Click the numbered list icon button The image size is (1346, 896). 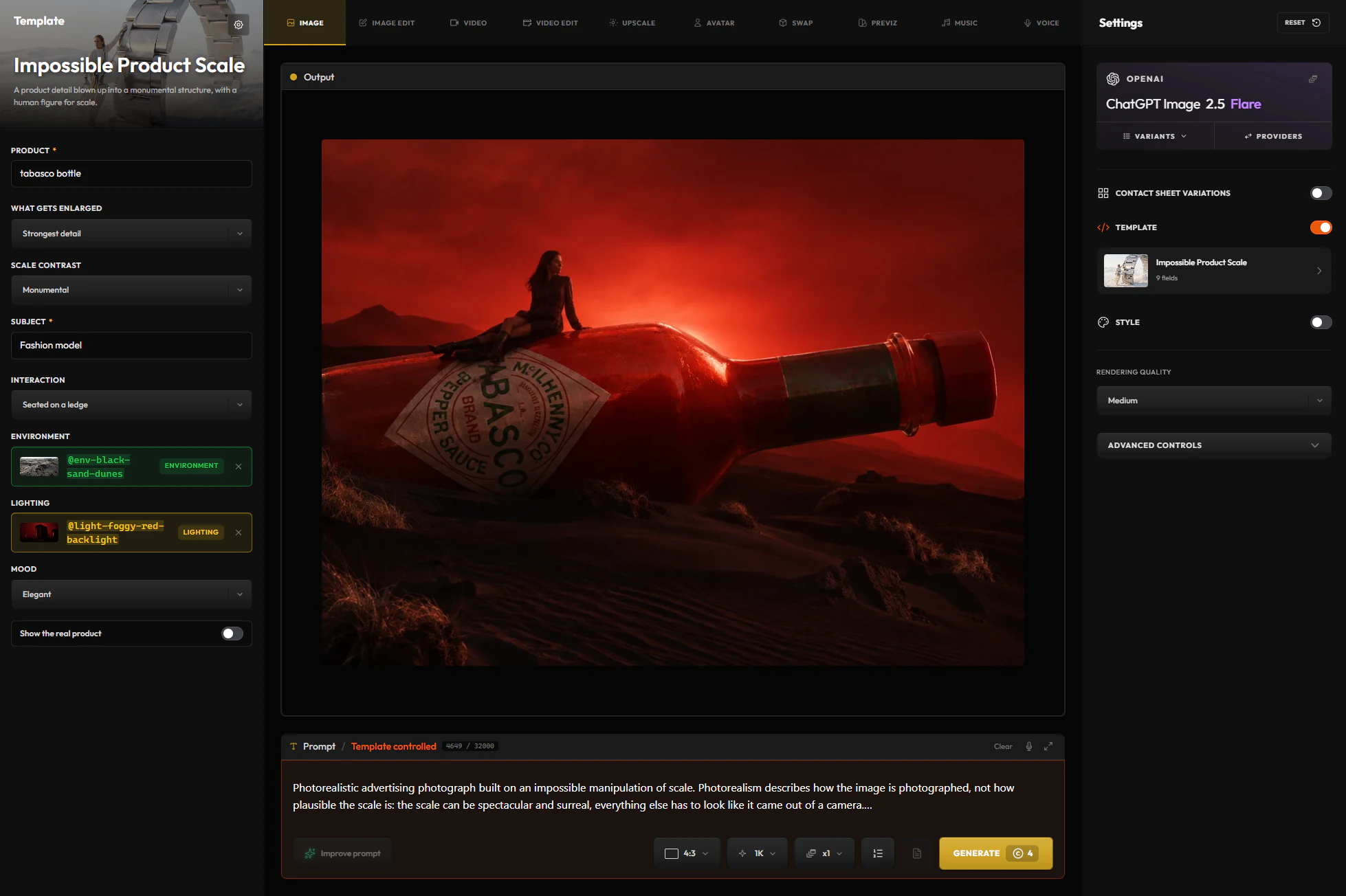tap(878, 853)
